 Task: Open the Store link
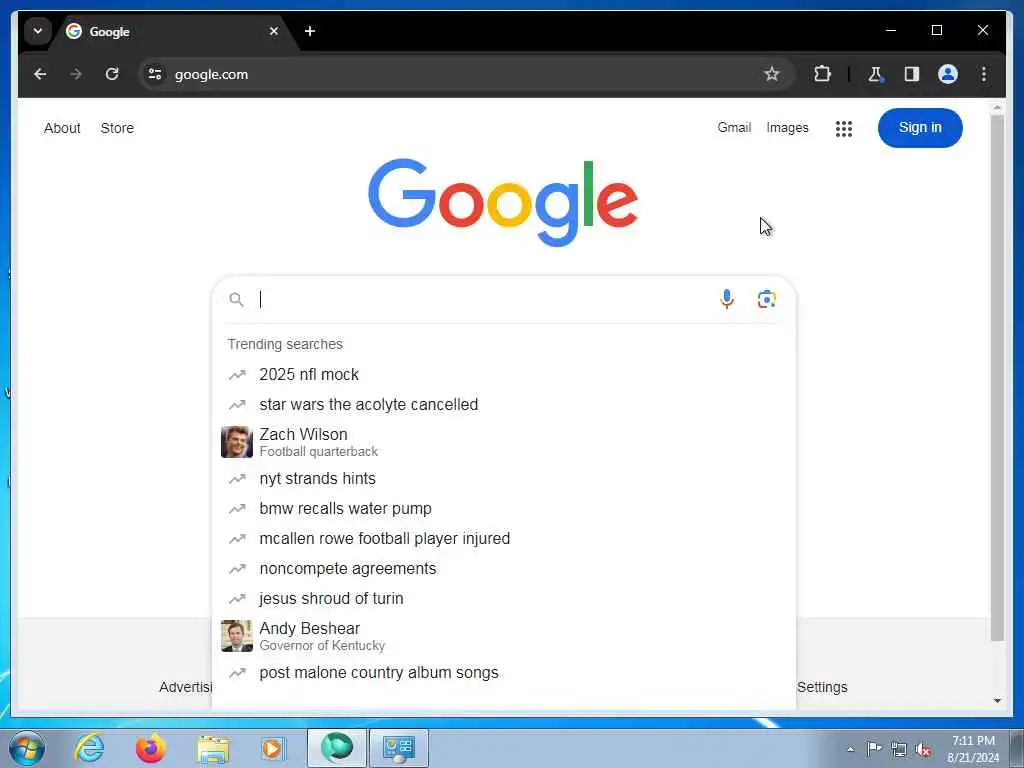click(117, 128)
